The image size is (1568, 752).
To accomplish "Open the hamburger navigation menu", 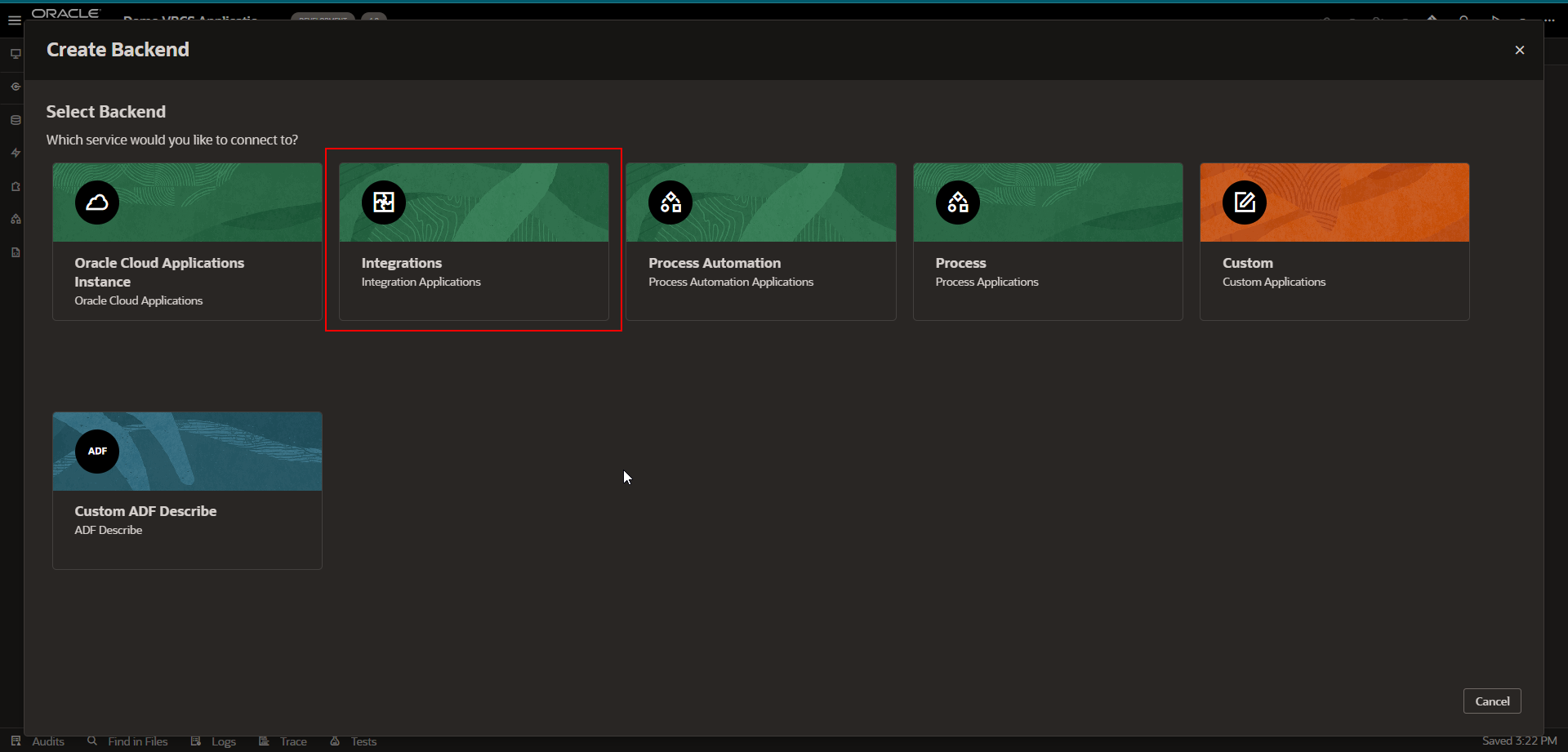I will 15,20.
